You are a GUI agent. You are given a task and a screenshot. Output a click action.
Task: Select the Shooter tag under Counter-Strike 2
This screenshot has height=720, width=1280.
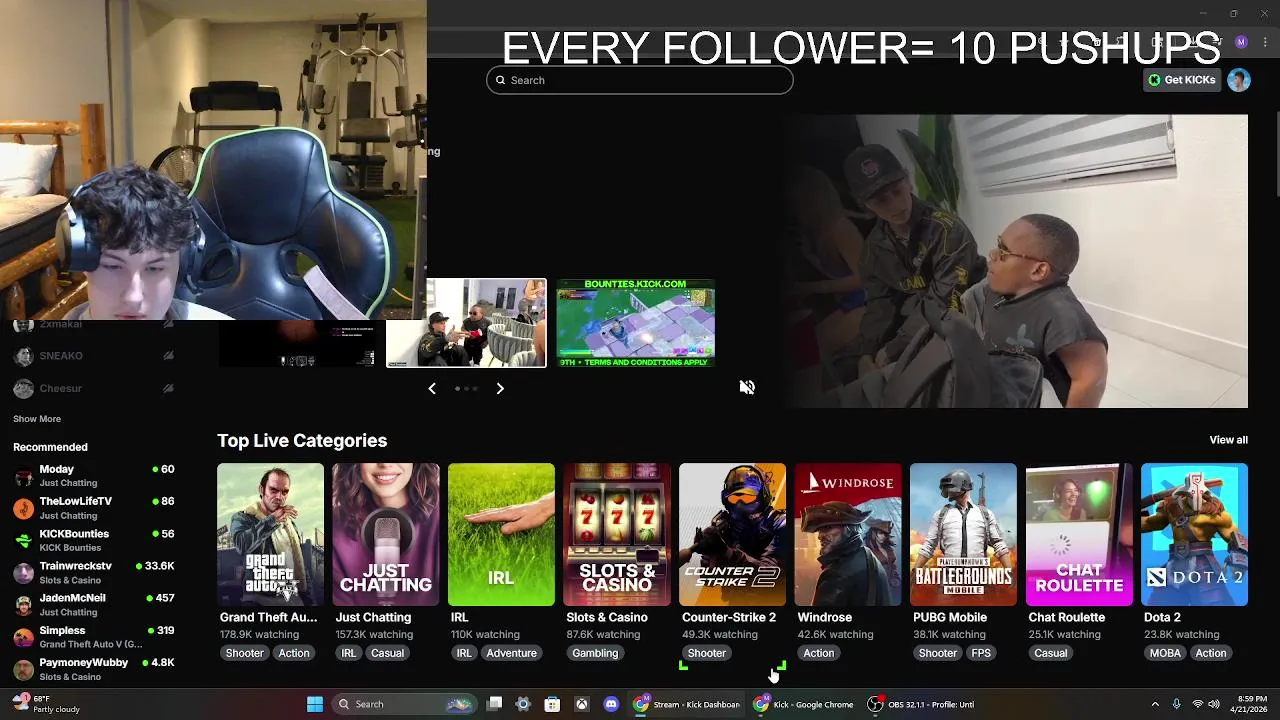[x=706, y=653]
